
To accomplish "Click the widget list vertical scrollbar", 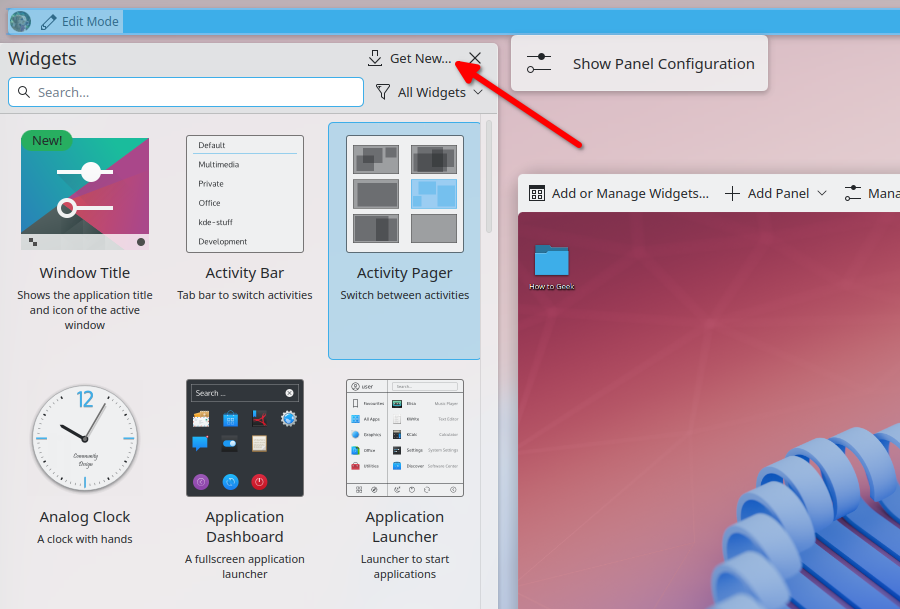I will (489, 177).
